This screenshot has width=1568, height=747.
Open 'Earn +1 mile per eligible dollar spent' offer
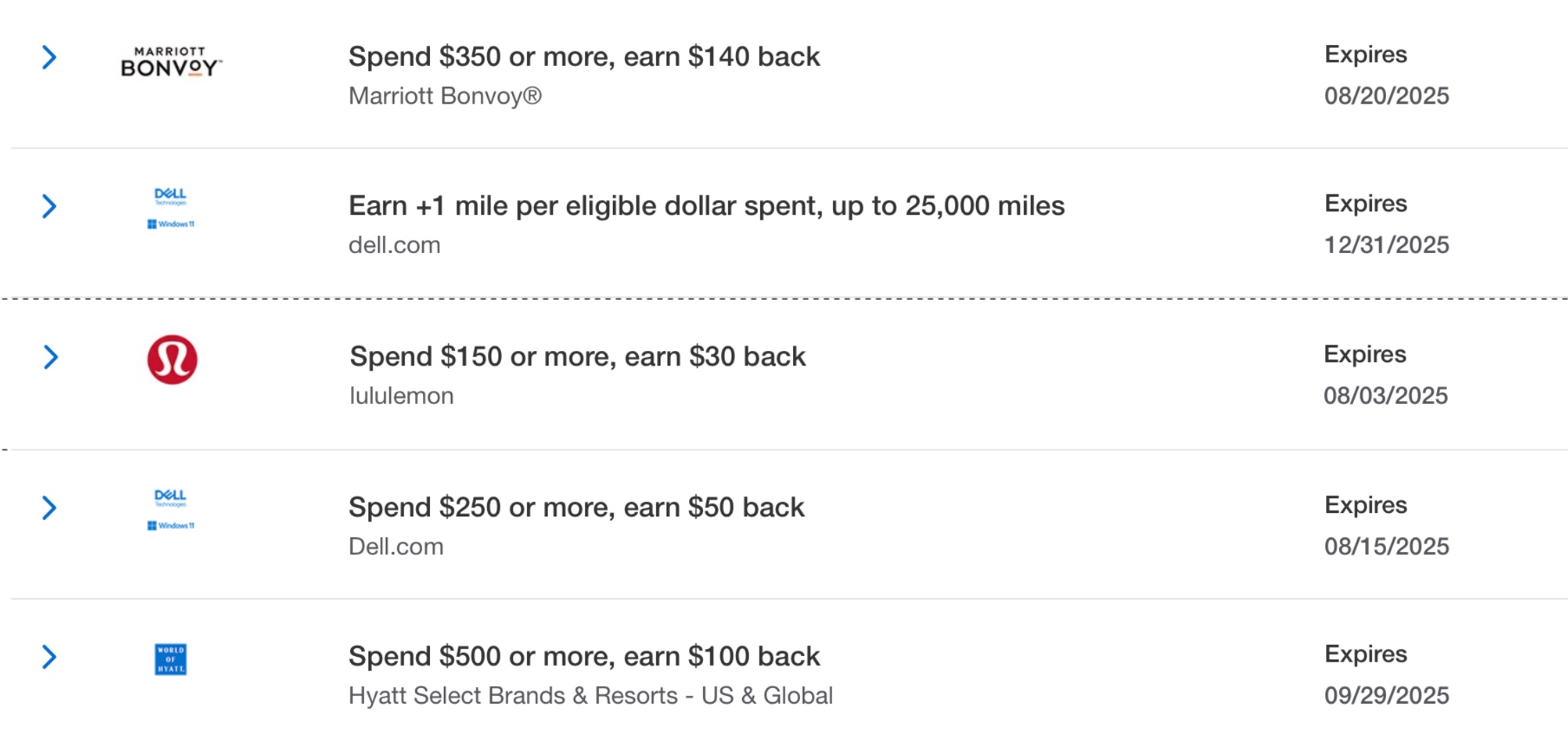pyautogui.click(x=706, y=206)
